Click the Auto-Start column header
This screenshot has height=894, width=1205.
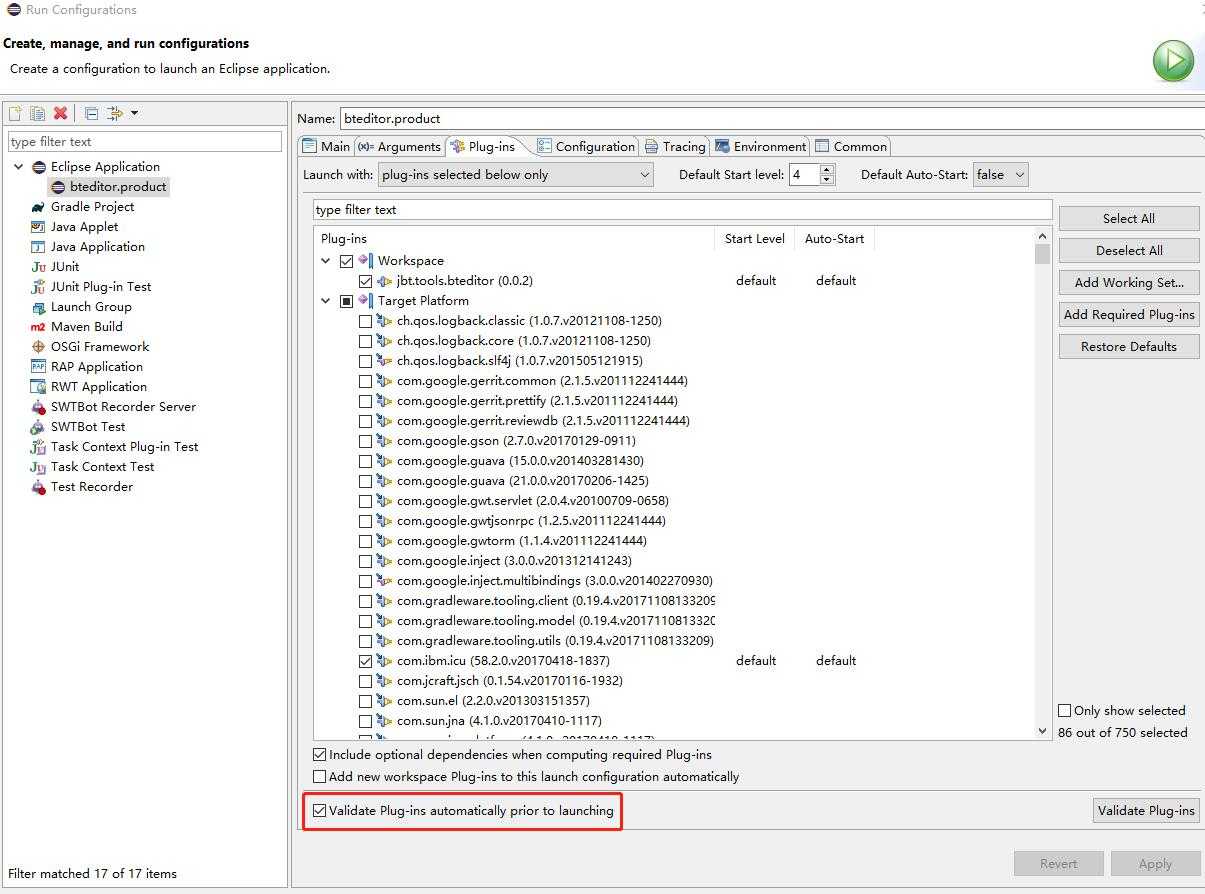pyautogui.click(x=835, y=239)
